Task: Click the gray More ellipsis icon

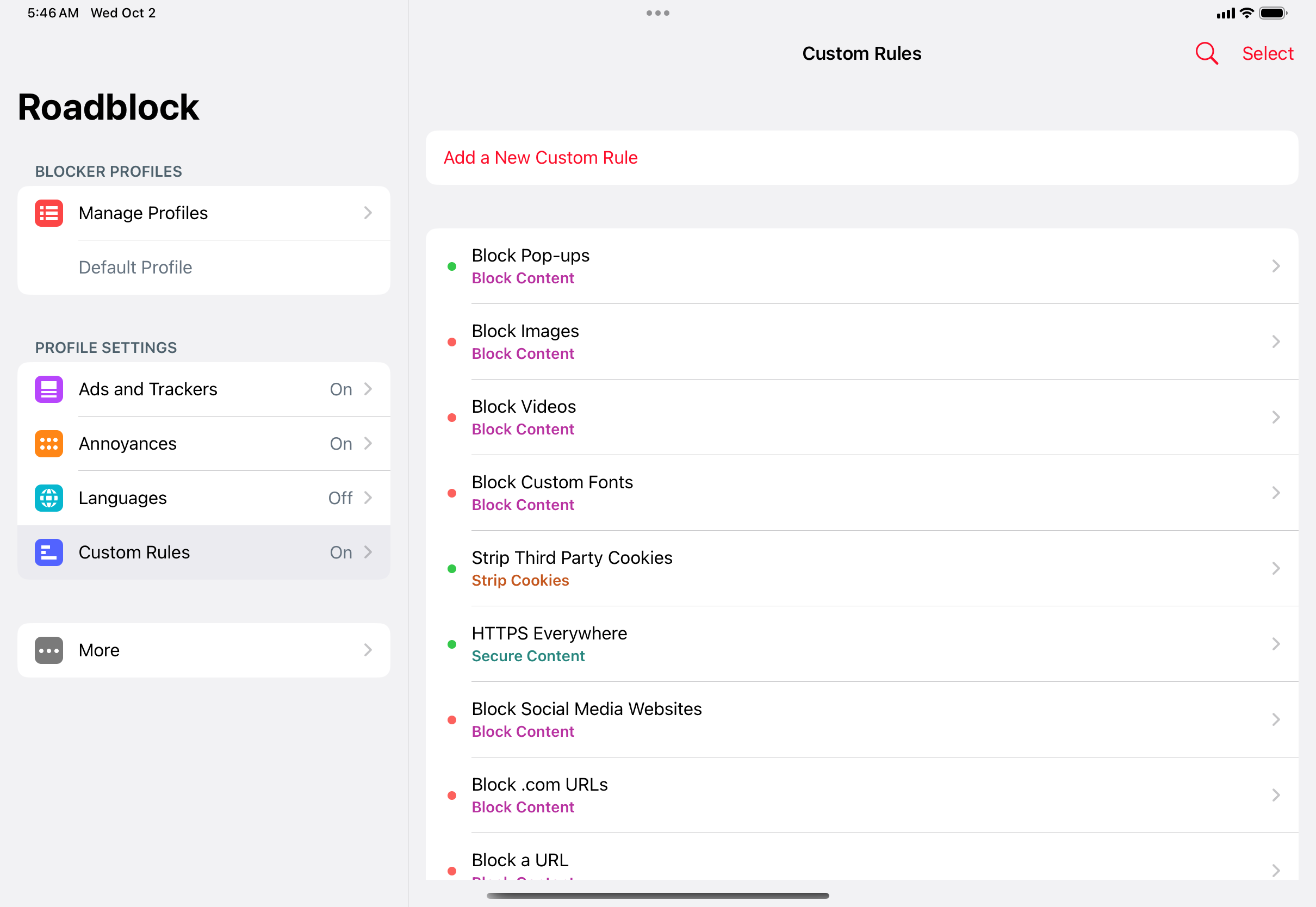Action: [49, 650]
